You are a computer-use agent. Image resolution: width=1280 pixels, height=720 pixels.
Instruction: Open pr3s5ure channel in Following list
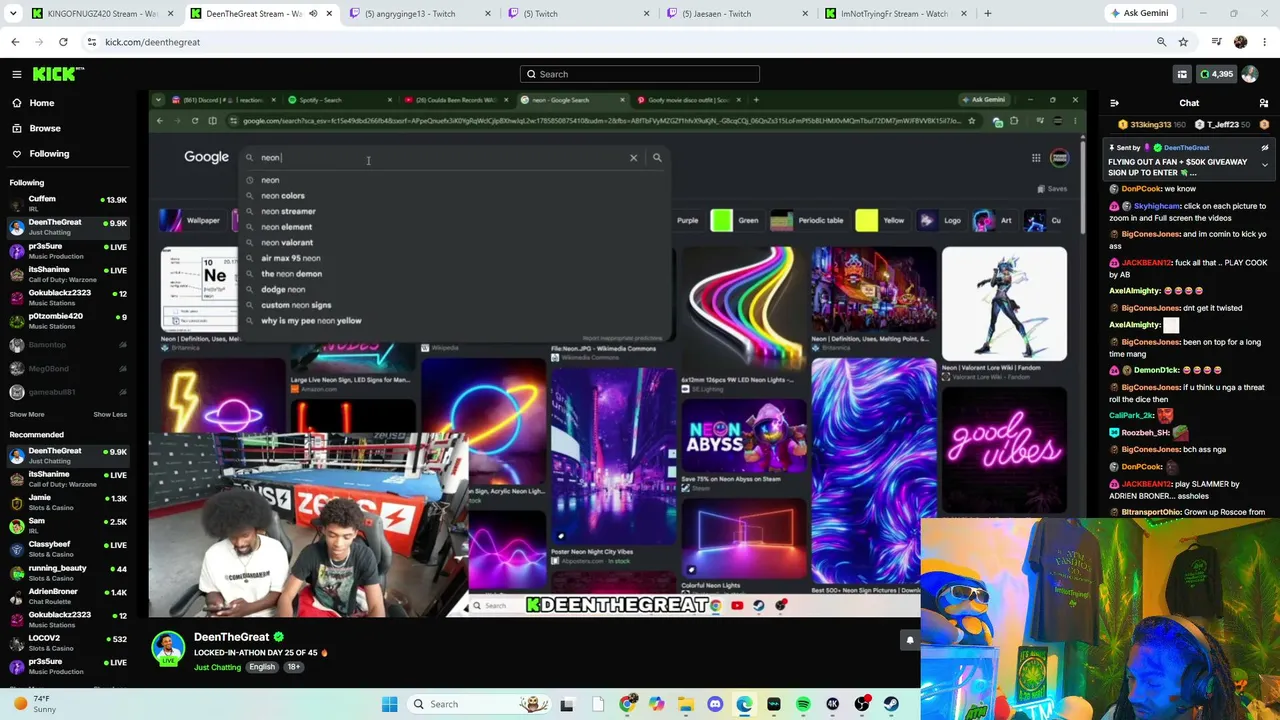pyautogui.click(x=68, y=250)
